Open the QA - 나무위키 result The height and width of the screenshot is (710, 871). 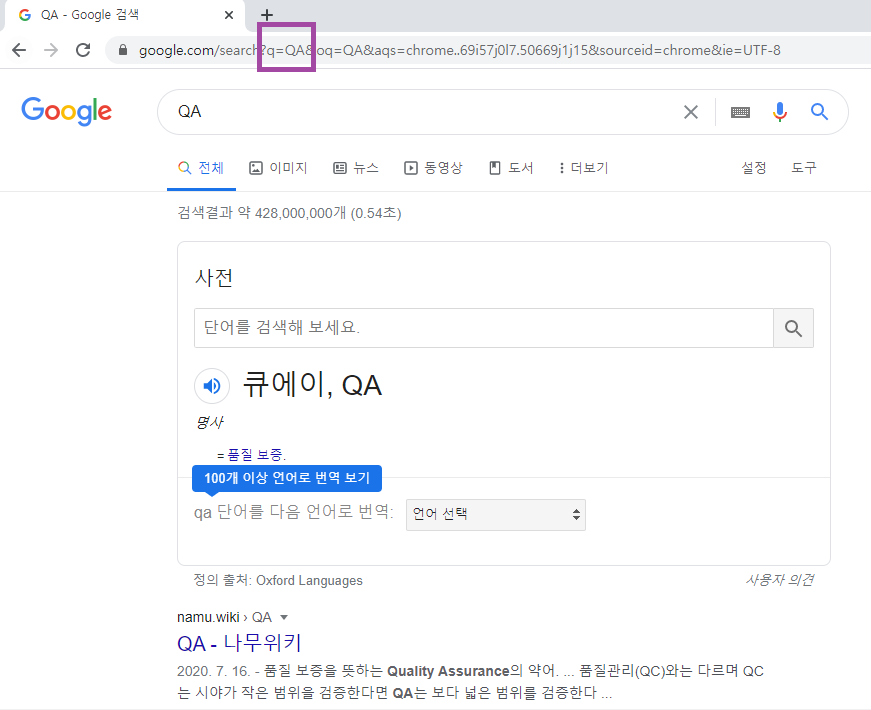(239, 643)
